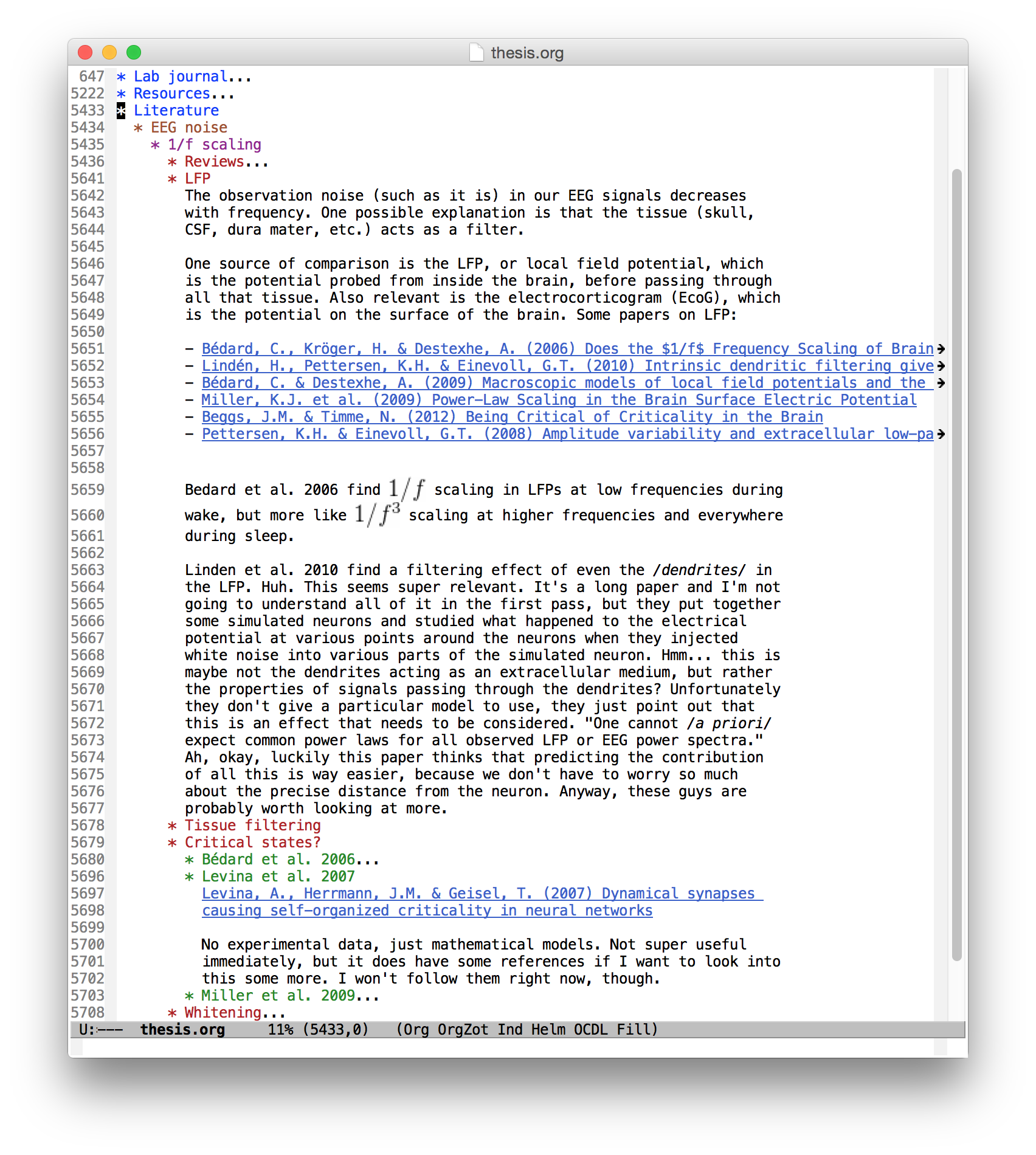The width and height of the screenshot is (1036, 1155).
Task: Collapse the Literature top-level heading
Action: (168, 111)
